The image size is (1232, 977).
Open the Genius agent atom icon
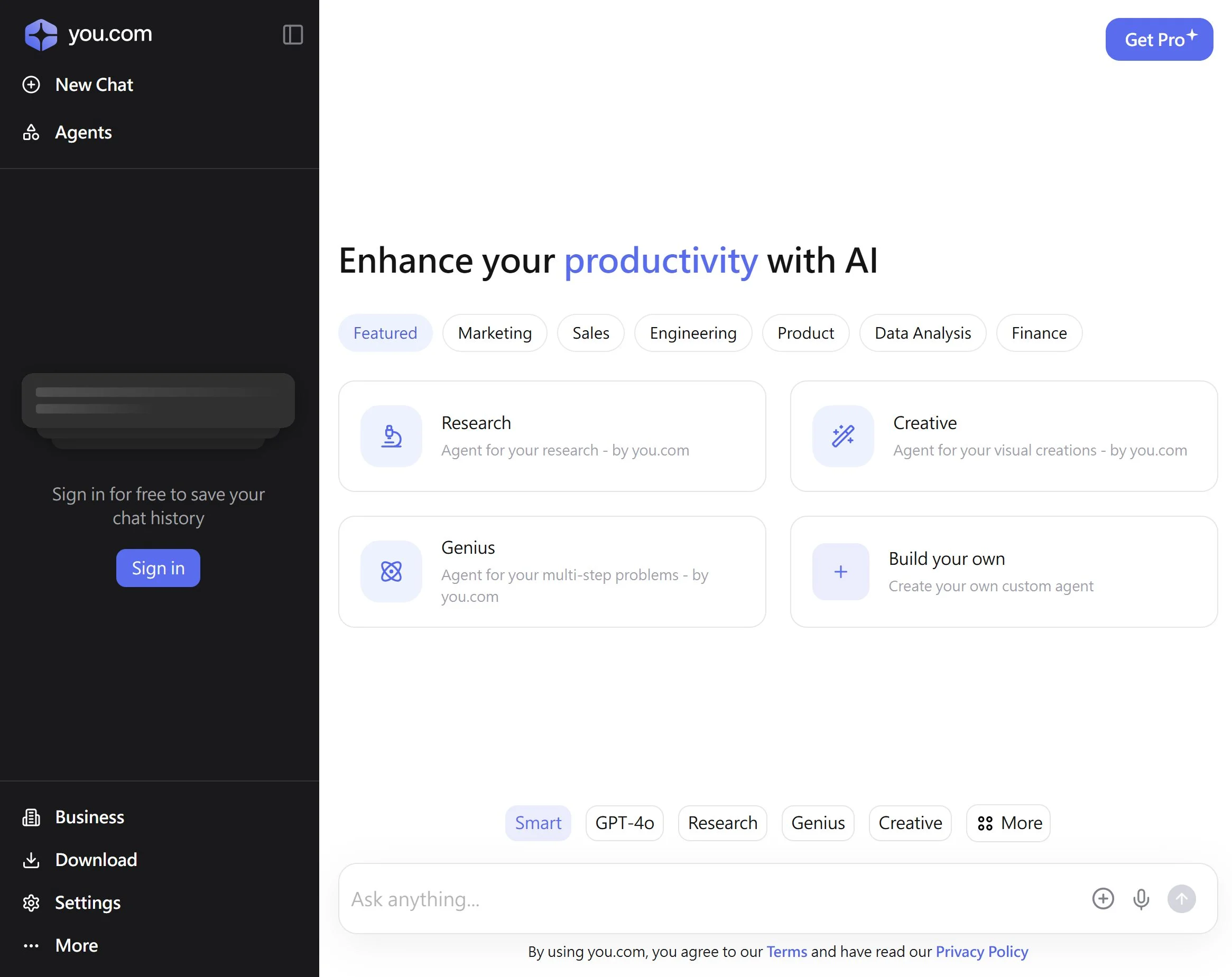(392, 571)
